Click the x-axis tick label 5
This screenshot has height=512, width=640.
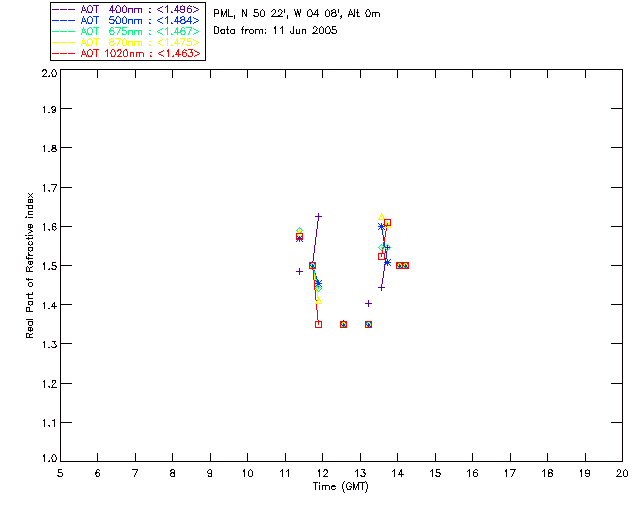(x=60, y=473)
